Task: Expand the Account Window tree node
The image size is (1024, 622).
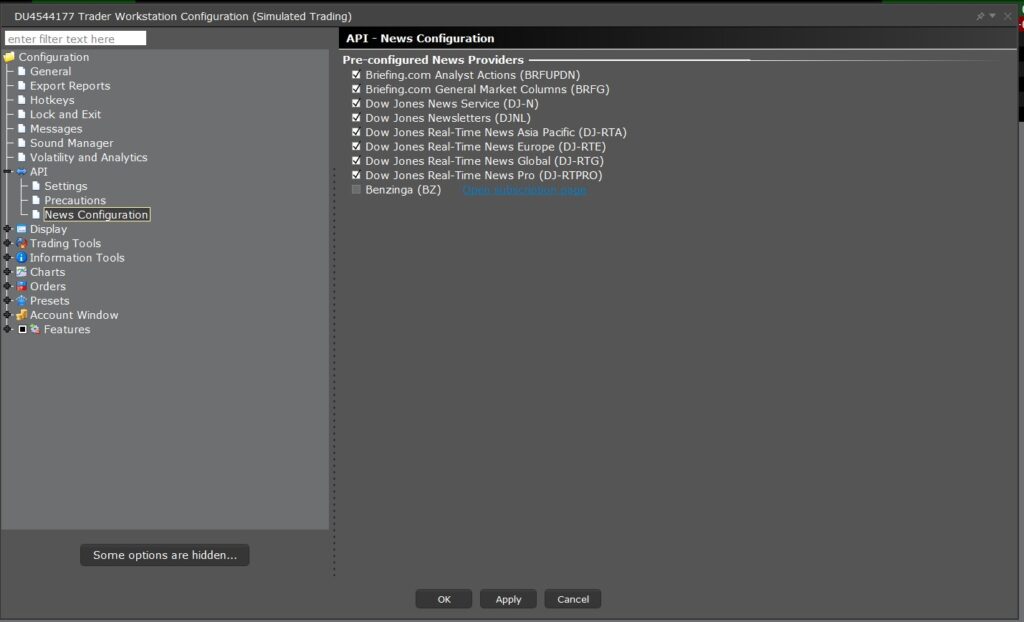Action: [x=7, y=315]
